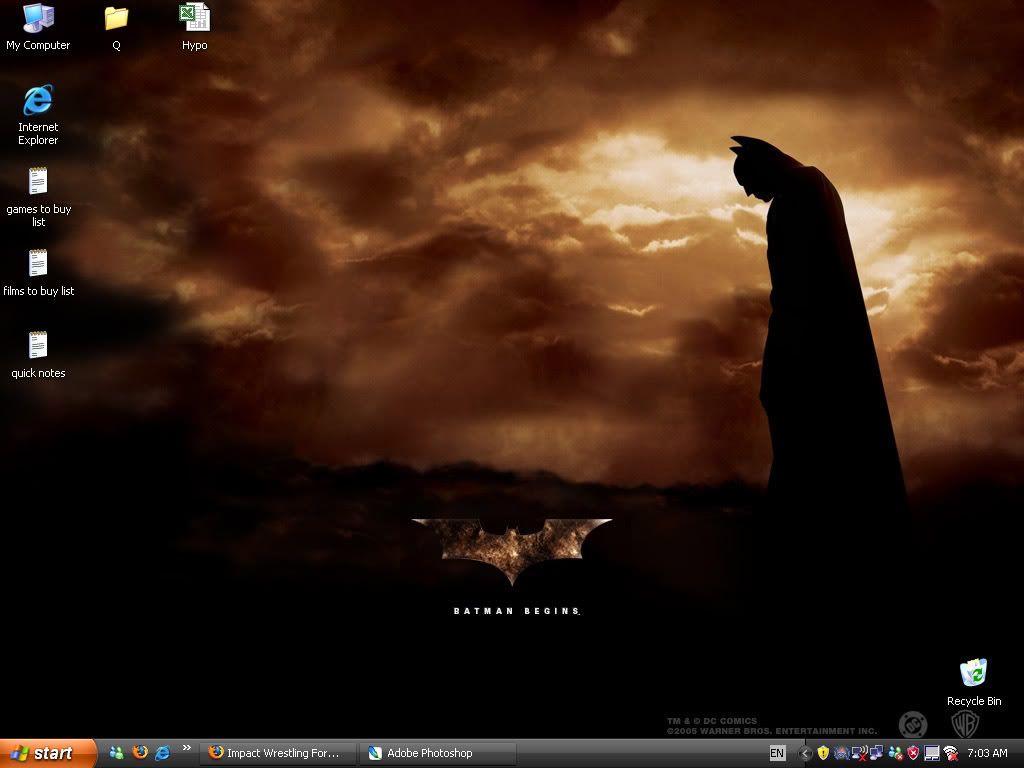1024x768 pixels.
Task: Select the Hypo Excel file icon
Action: click(195, 27)
